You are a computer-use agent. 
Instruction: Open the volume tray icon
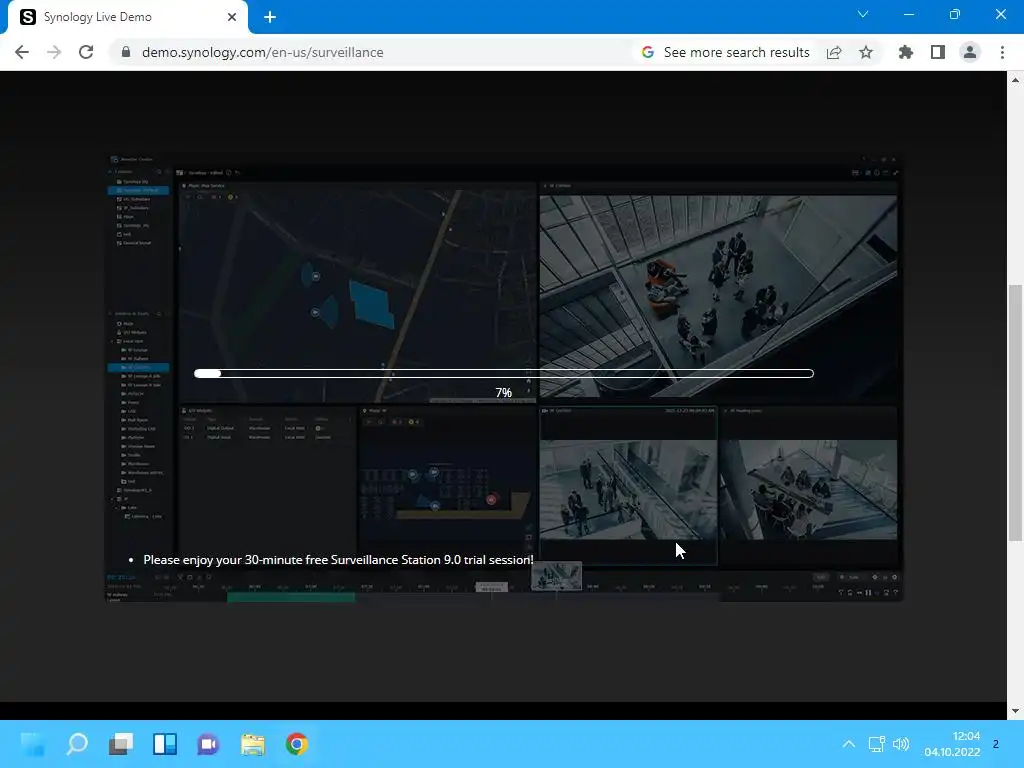coord(901,744)
